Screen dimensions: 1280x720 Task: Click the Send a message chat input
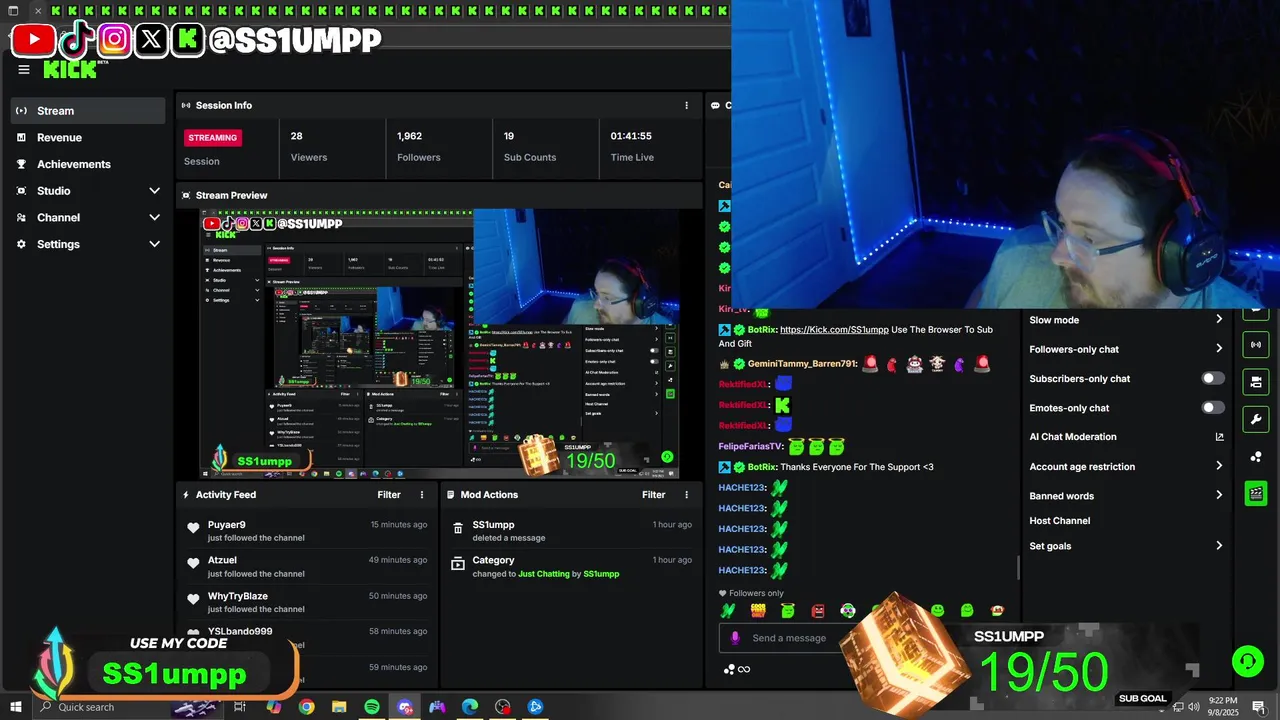[x=789, y=638]
